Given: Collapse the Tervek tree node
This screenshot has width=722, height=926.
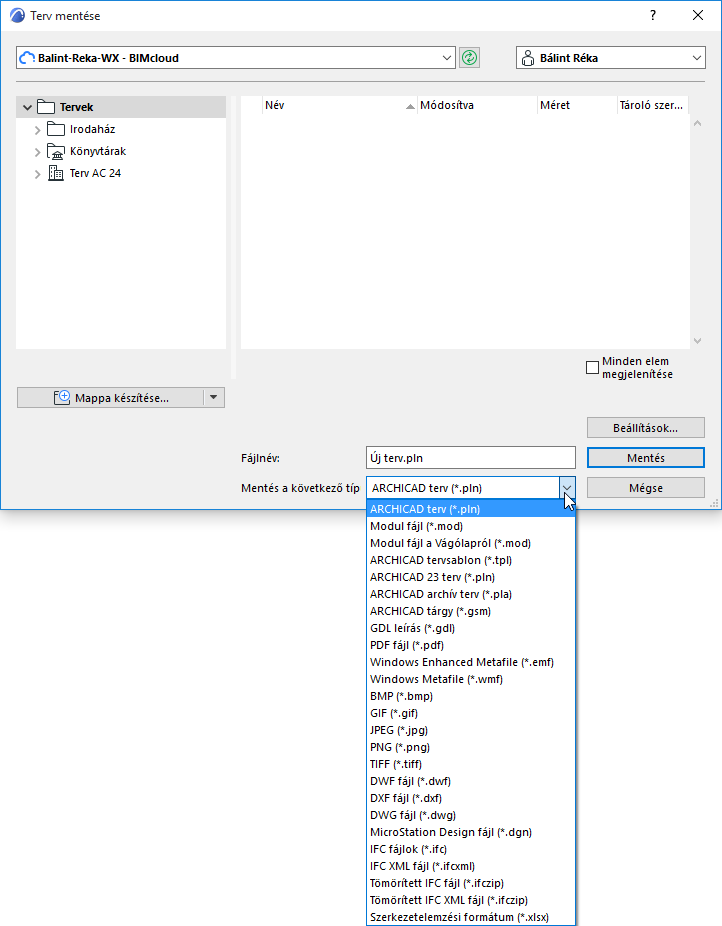Looking at the screenshot, I should [27, 107].
